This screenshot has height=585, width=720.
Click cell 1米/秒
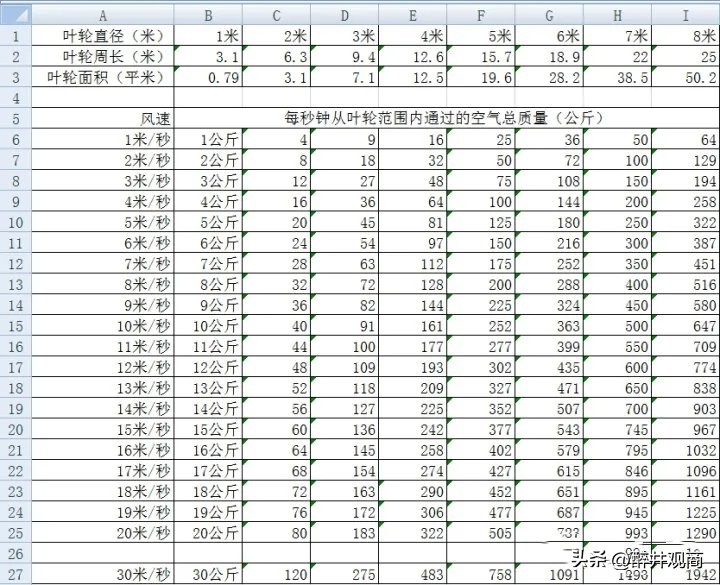coord(103,140)
